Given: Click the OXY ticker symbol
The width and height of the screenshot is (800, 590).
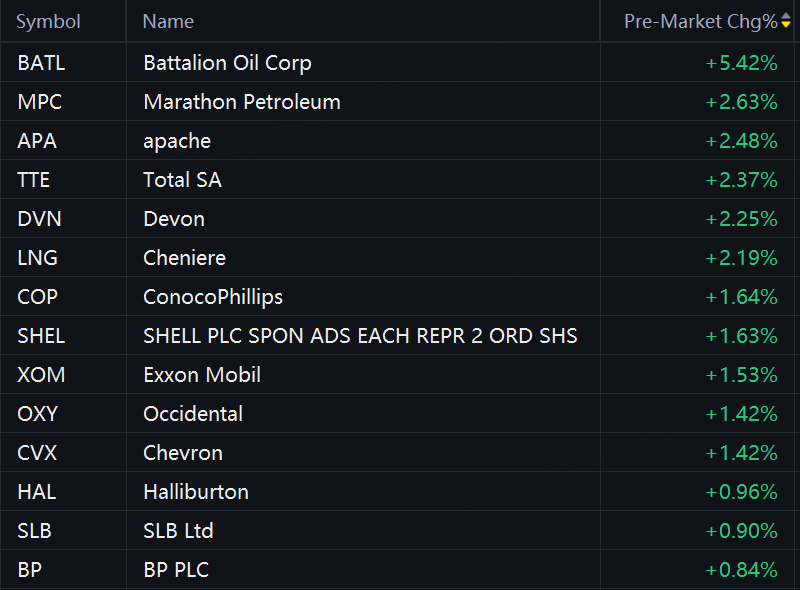Looking at the screenshot, I should (x=37, y=414).
